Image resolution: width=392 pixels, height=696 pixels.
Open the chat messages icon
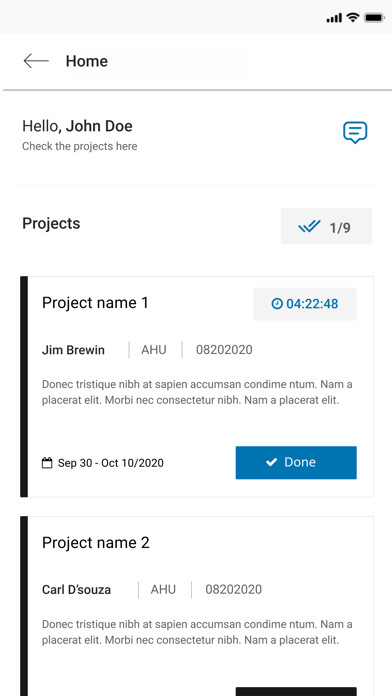point(355,132)
